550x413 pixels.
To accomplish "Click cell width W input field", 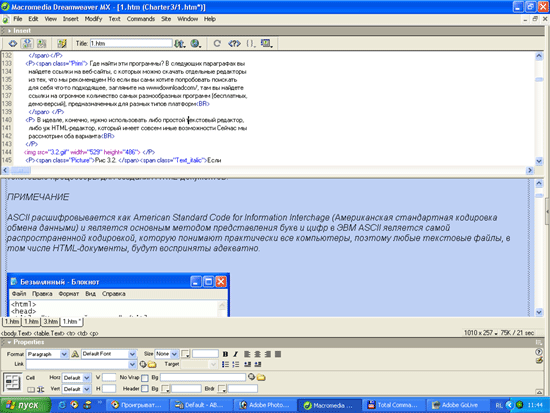I will 109,378.
